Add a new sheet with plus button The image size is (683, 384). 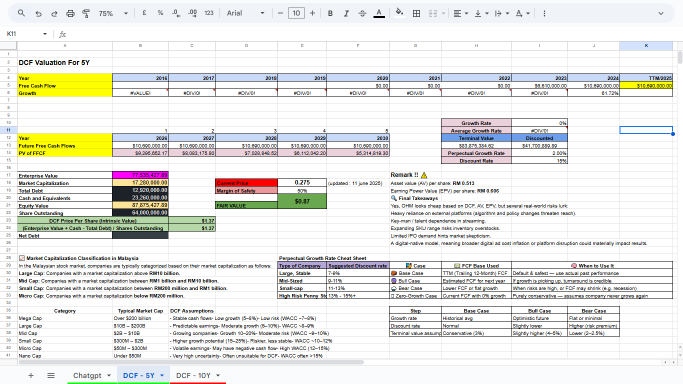[x=31, y=375]
